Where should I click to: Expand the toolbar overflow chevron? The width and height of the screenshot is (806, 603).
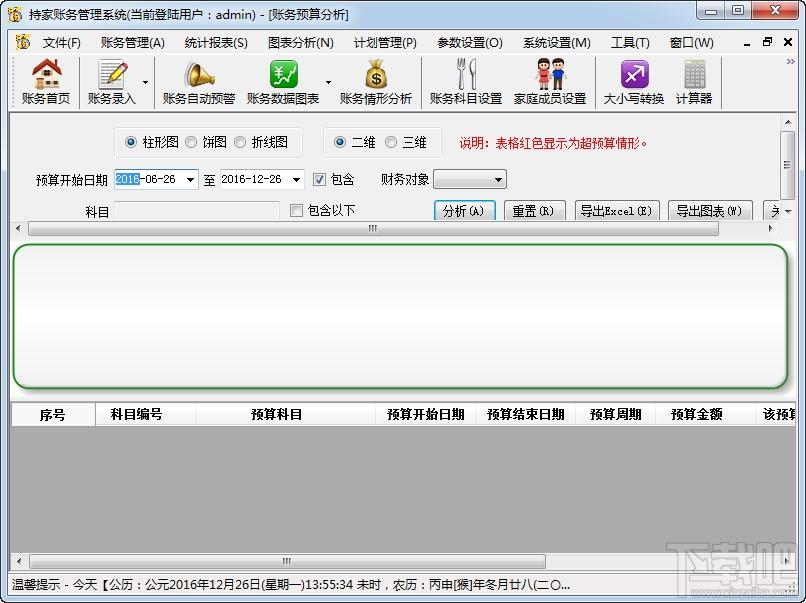(x=791, y=62)
